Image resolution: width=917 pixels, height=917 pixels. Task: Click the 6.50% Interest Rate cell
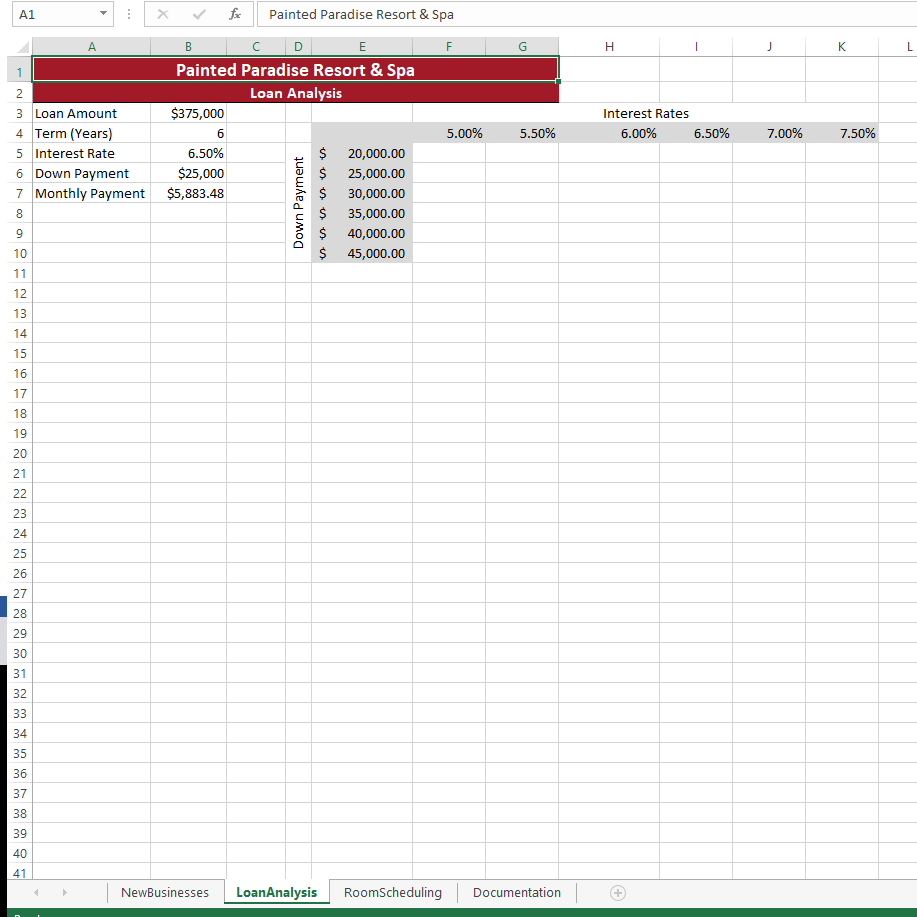(188, 153)
